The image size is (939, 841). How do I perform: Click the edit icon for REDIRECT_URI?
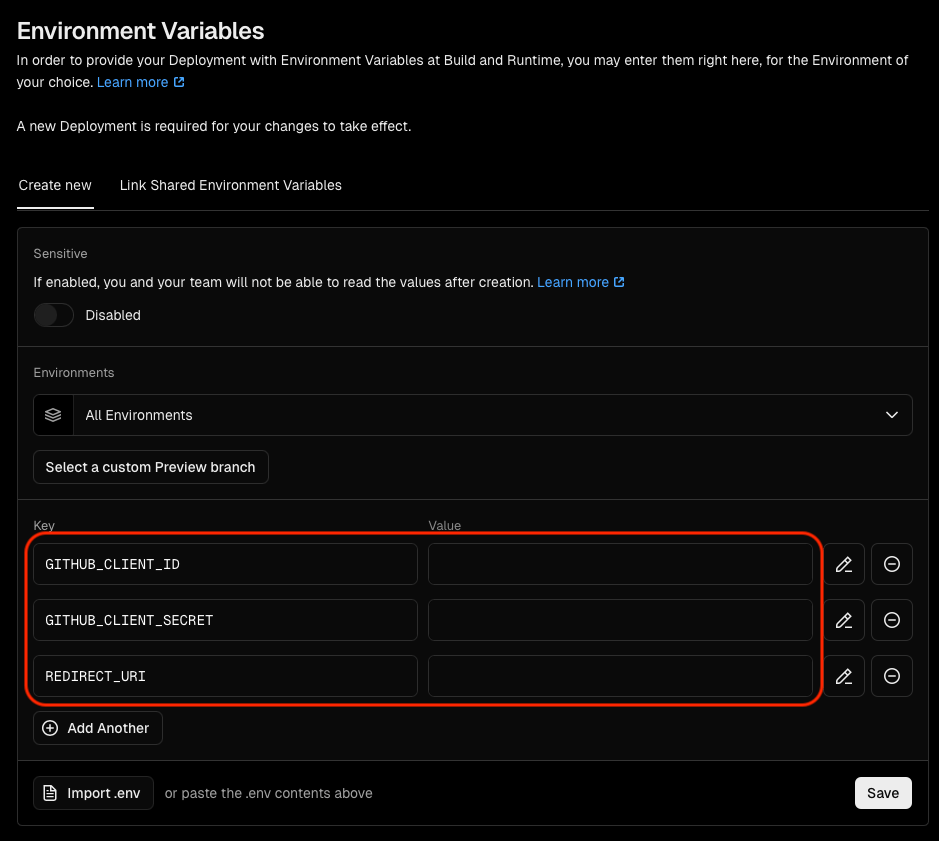coord(843,676)
